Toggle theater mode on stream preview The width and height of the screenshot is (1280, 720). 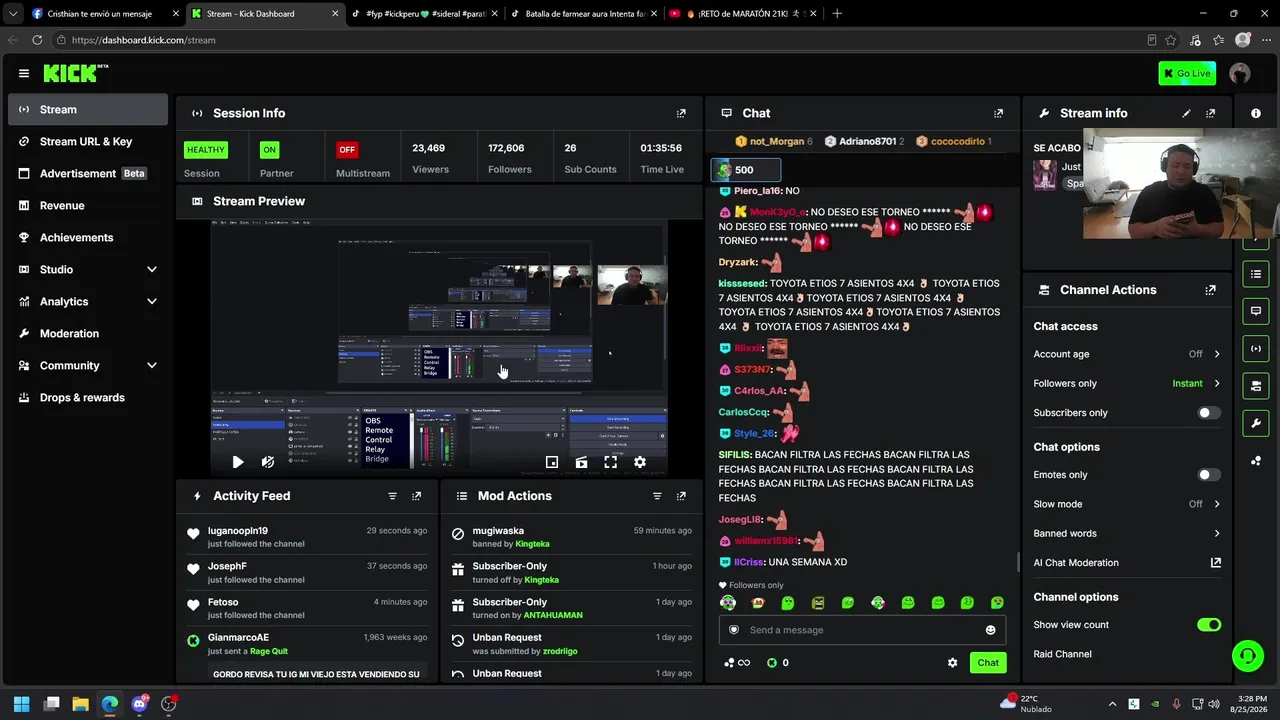pyautogui.click(x=581, y=462)
